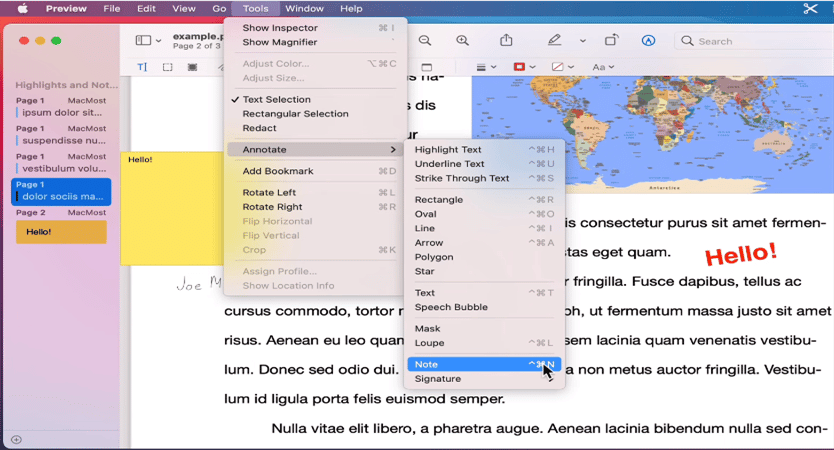Open the Aa text style dropdown

coord(603,67)
